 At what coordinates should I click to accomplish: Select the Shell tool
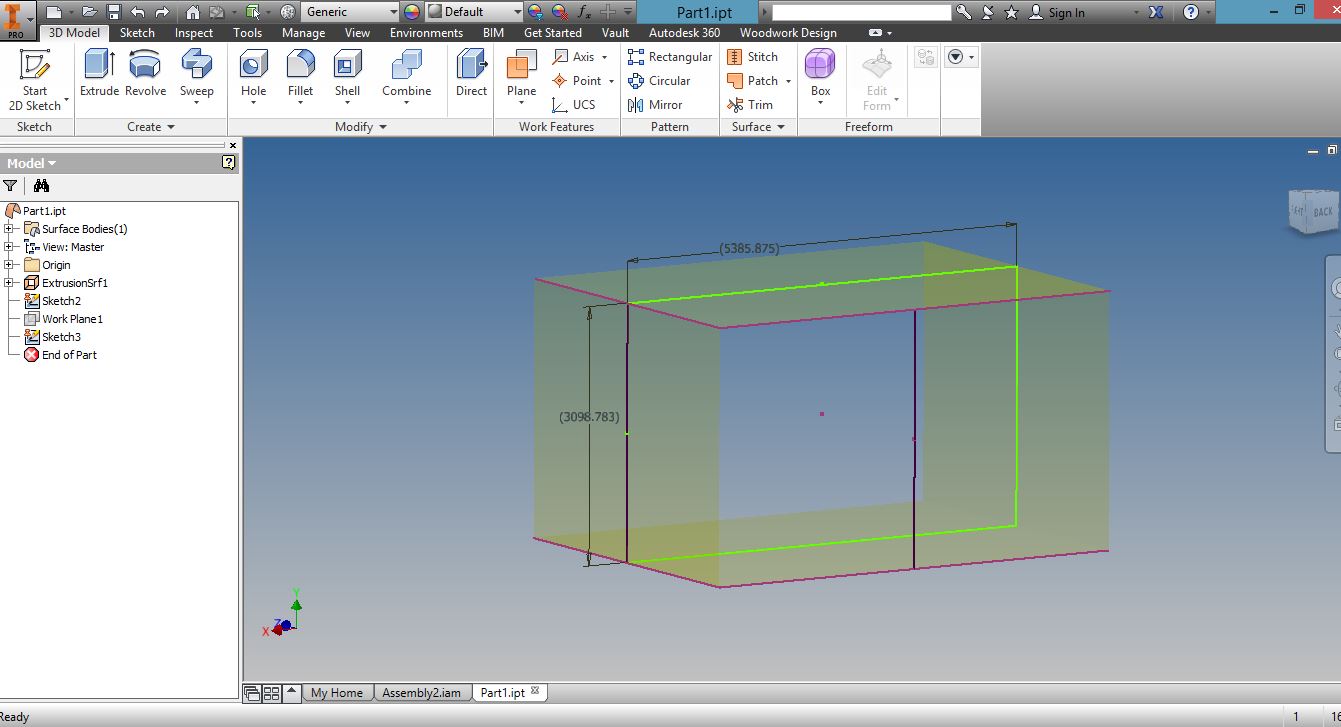click(x=347, y=75)
